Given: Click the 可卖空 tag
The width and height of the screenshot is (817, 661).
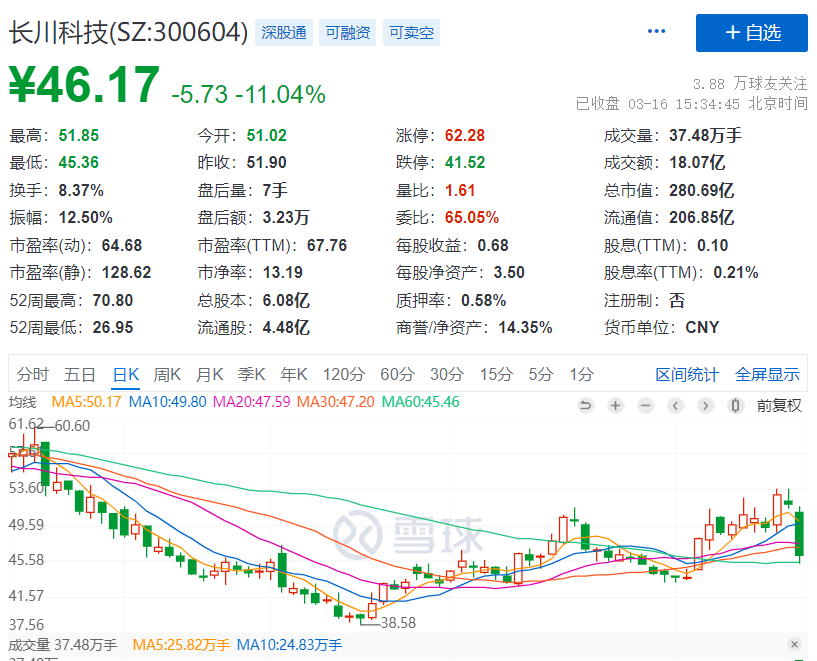Looking at the screenshot, I should click(x=411, y=33).
